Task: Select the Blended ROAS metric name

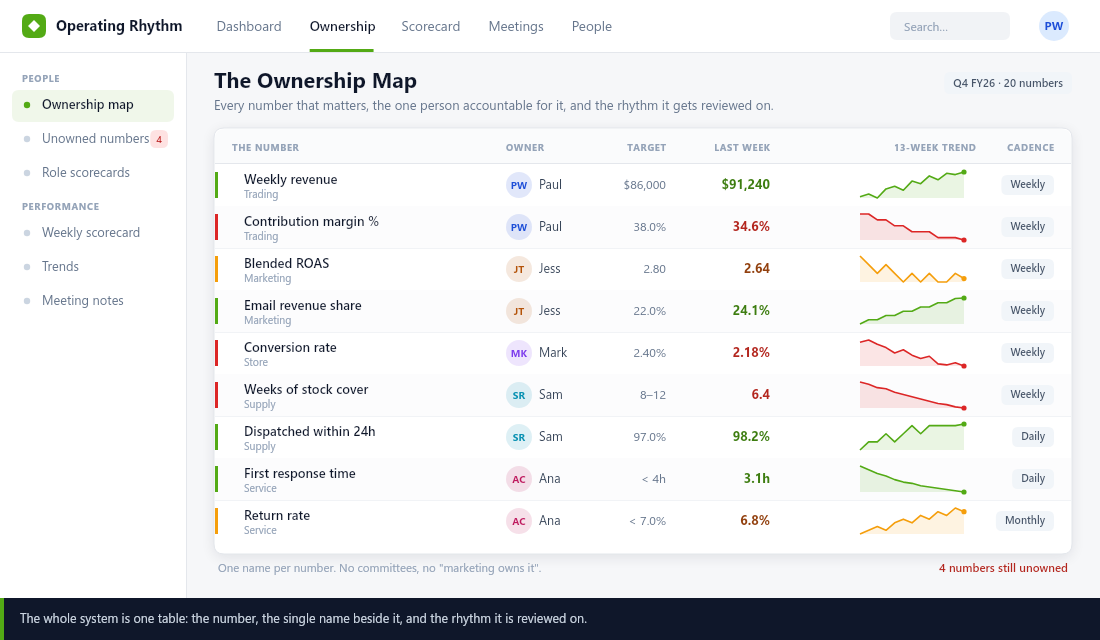Action: [286, 264]
